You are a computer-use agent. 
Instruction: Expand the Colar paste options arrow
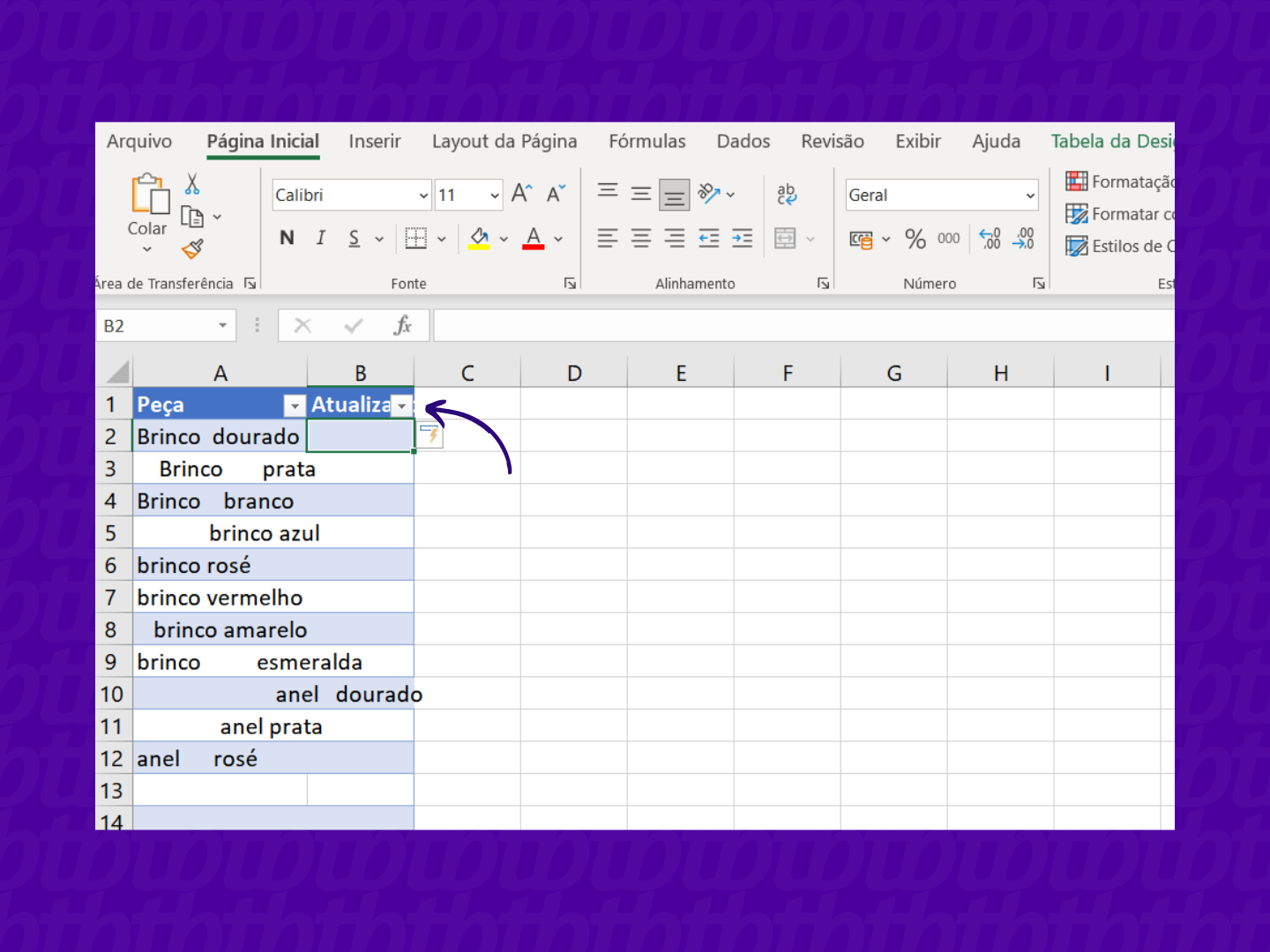147,249
